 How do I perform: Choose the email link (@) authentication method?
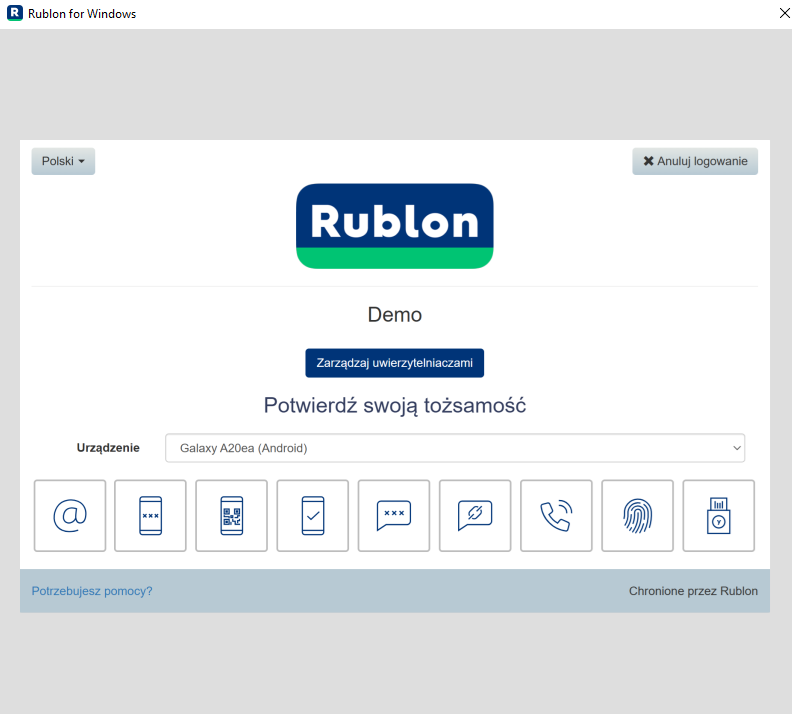pyautogui.click(x=70, y=516)
